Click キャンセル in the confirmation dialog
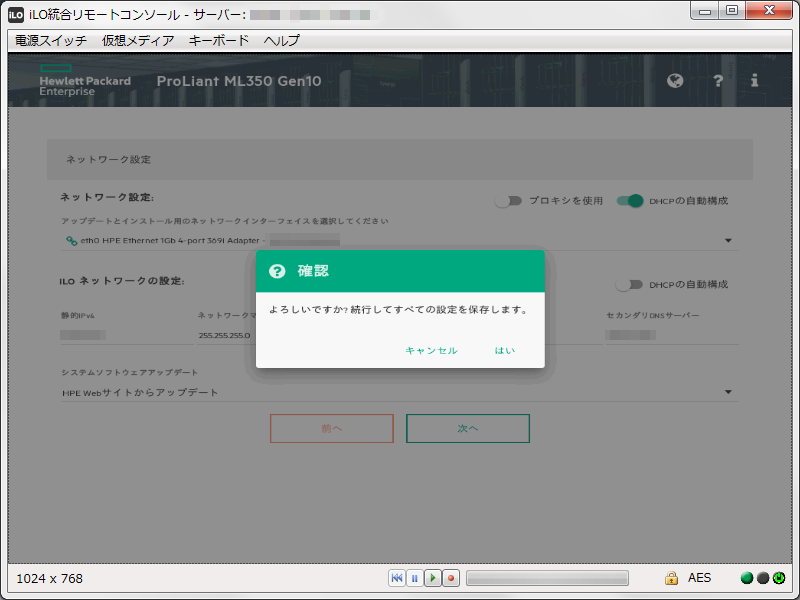The image size is (800, 600). [431, 351]
